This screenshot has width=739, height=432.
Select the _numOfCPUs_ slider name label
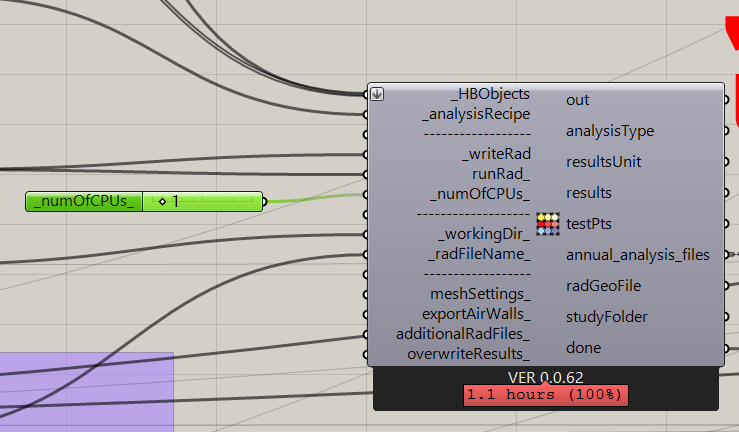pyautogui.click(x=84, y=201)
